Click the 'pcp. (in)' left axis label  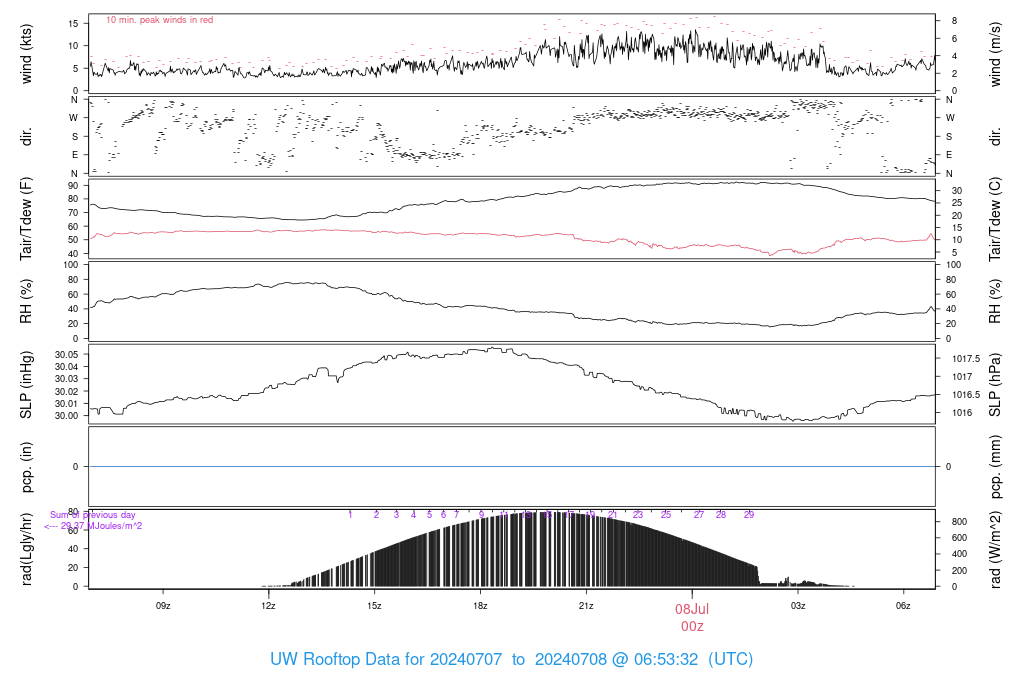(26, 467)
